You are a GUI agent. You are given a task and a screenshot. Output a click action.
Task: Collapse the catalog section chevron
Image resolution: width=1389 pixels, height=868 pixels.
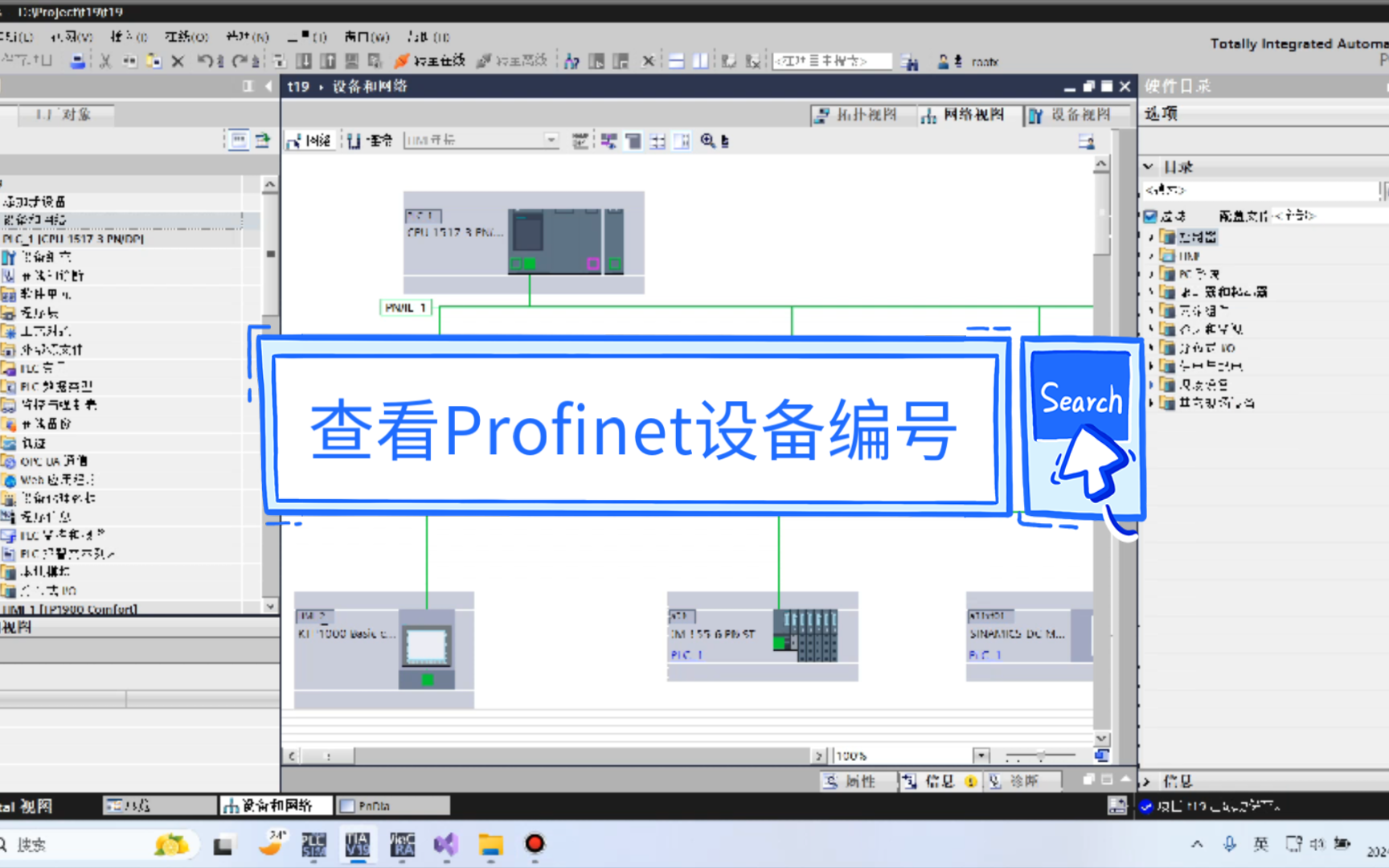click(1149, 166)
